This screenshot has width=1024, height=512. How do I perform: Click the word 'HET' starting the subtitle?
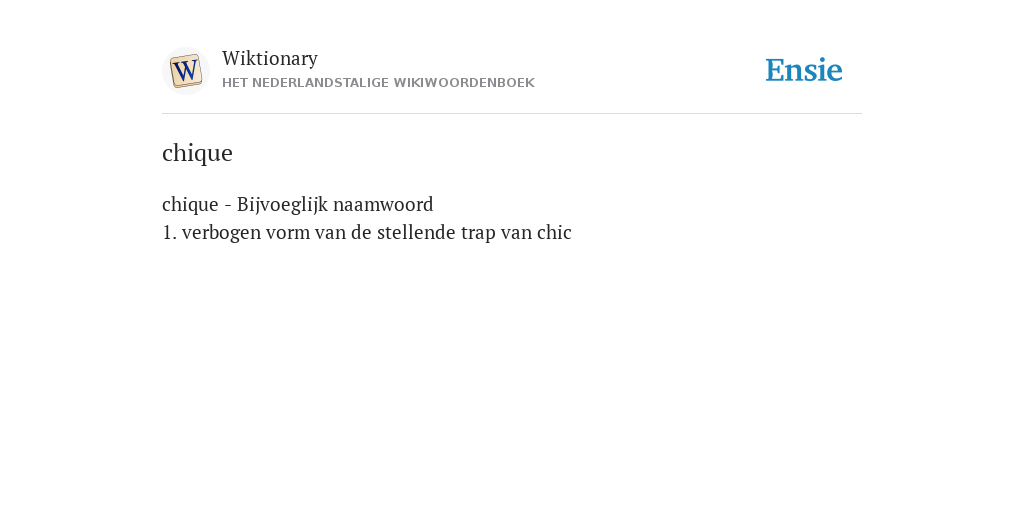point(235,83)
